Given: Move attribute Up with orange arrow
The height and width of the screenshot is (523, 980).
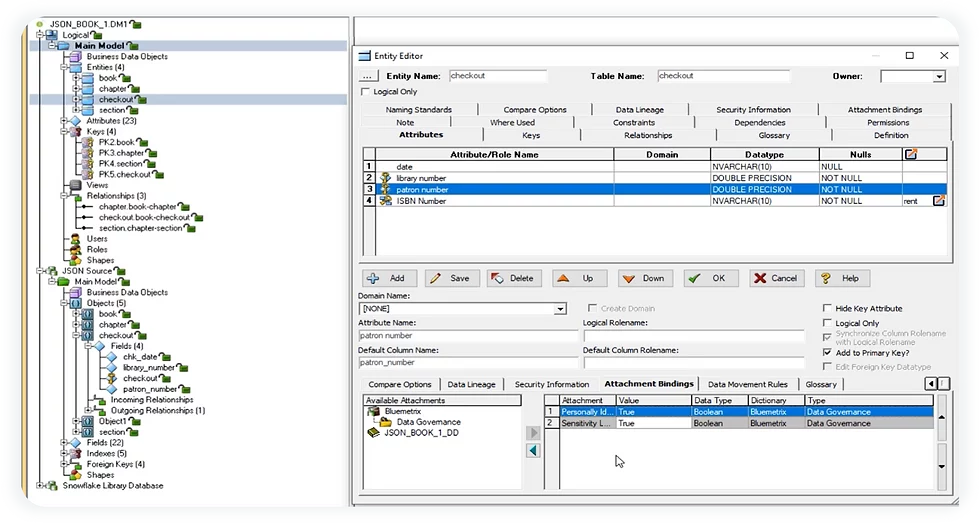Looking at the screenshot, I should 578,278.
